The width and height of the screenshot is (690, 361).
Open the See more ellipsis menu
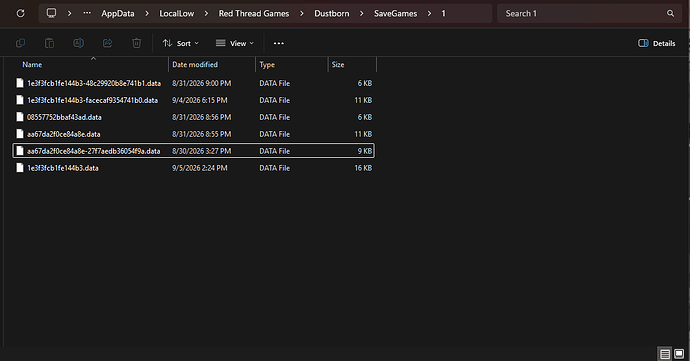(x=279, y=43)
